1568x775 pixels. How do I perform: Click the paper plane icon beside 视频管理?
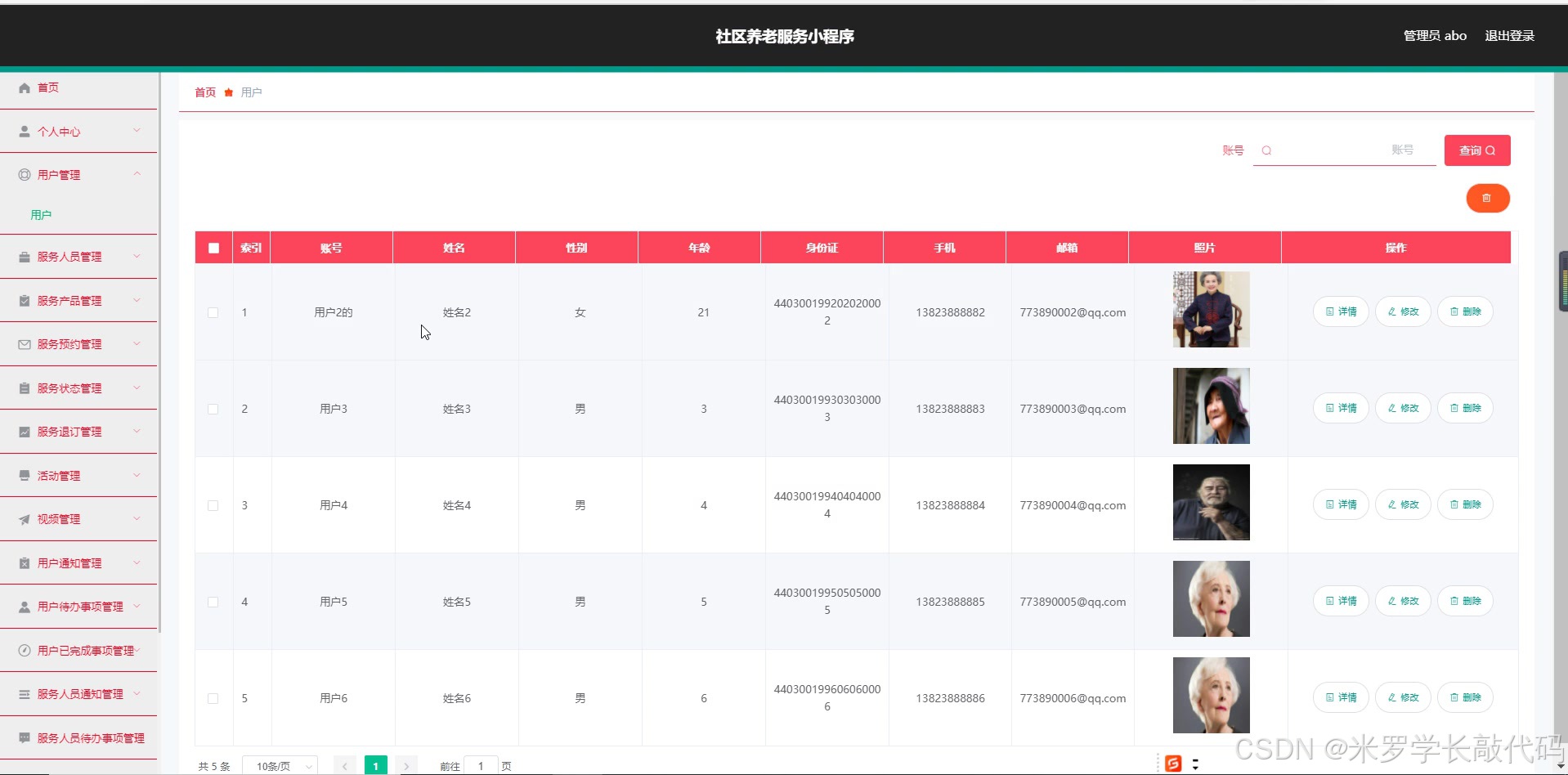[25, 519]
